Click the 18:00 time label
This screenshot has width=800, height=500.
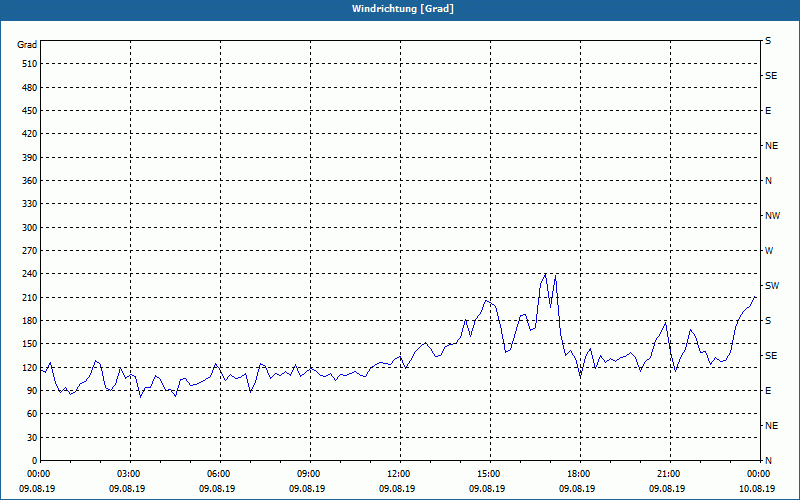pyautogui.click(x=579, y=474)
